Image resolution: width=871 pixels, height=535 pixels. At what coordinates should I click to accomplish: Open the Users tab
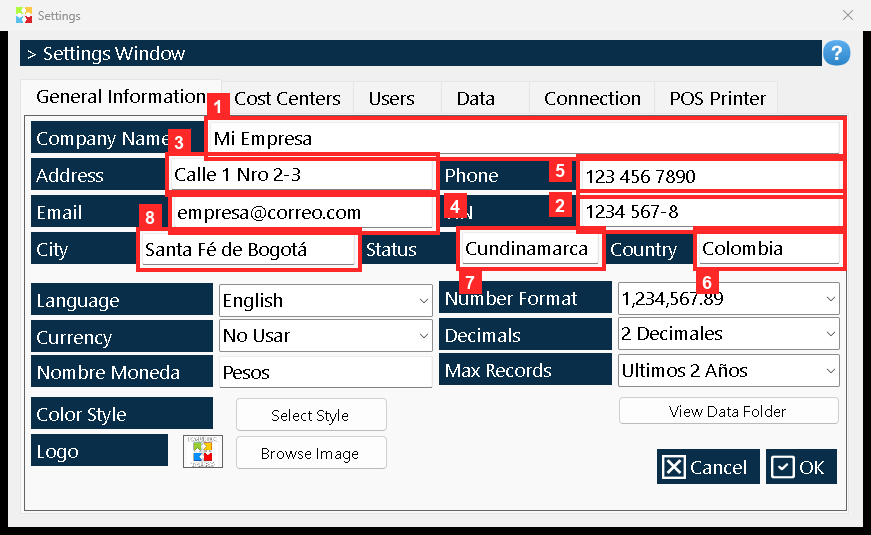click(x=392, y=98)
